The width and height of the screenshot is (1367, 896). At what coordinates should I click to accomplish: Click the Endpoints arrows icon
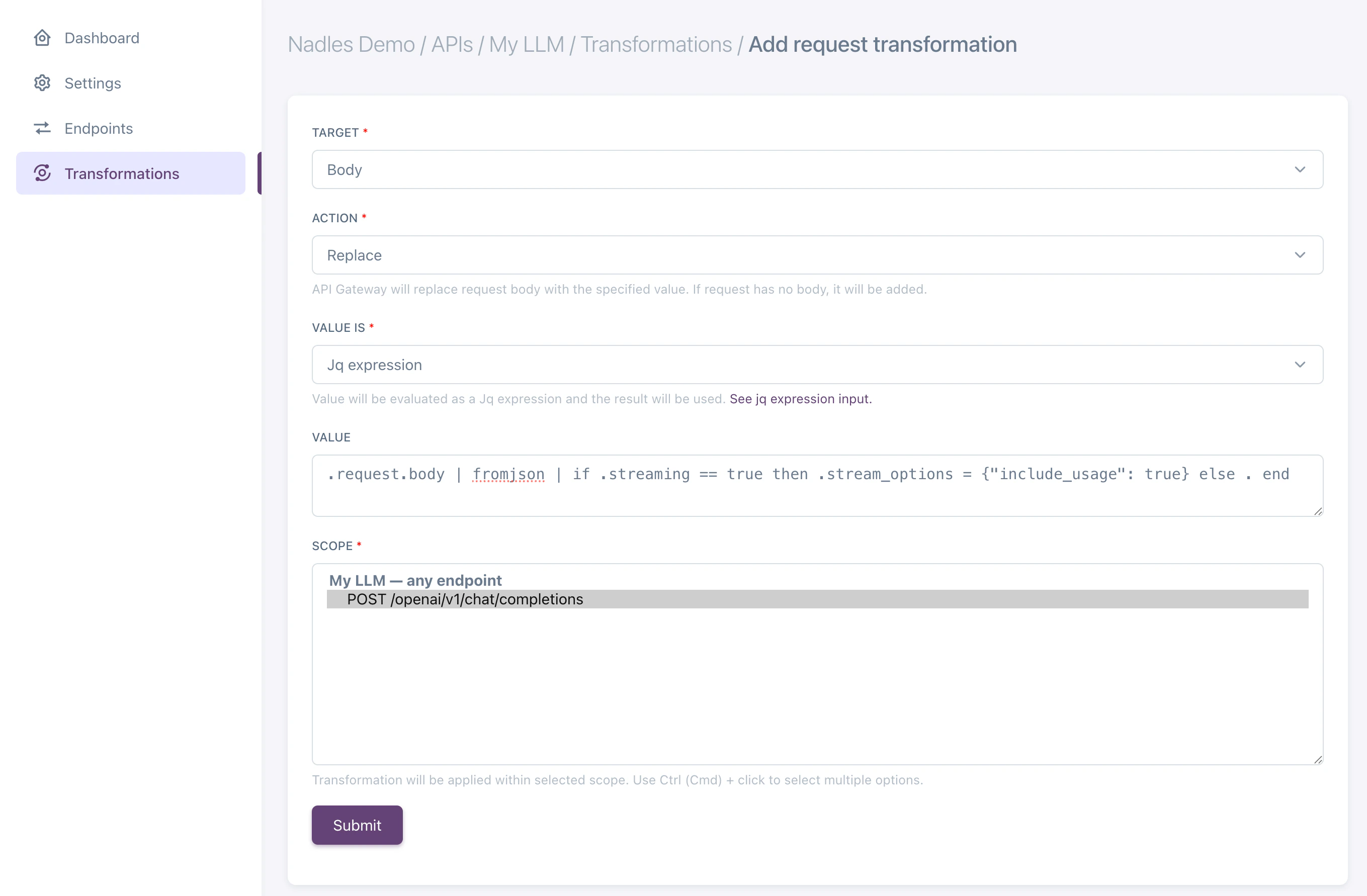tap(42, 128)
